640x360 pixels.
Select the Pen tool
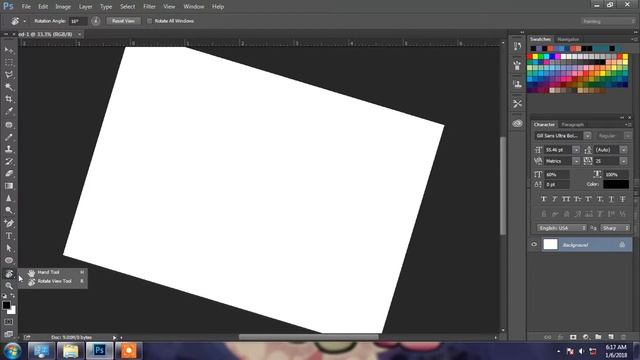pos(9,224)
